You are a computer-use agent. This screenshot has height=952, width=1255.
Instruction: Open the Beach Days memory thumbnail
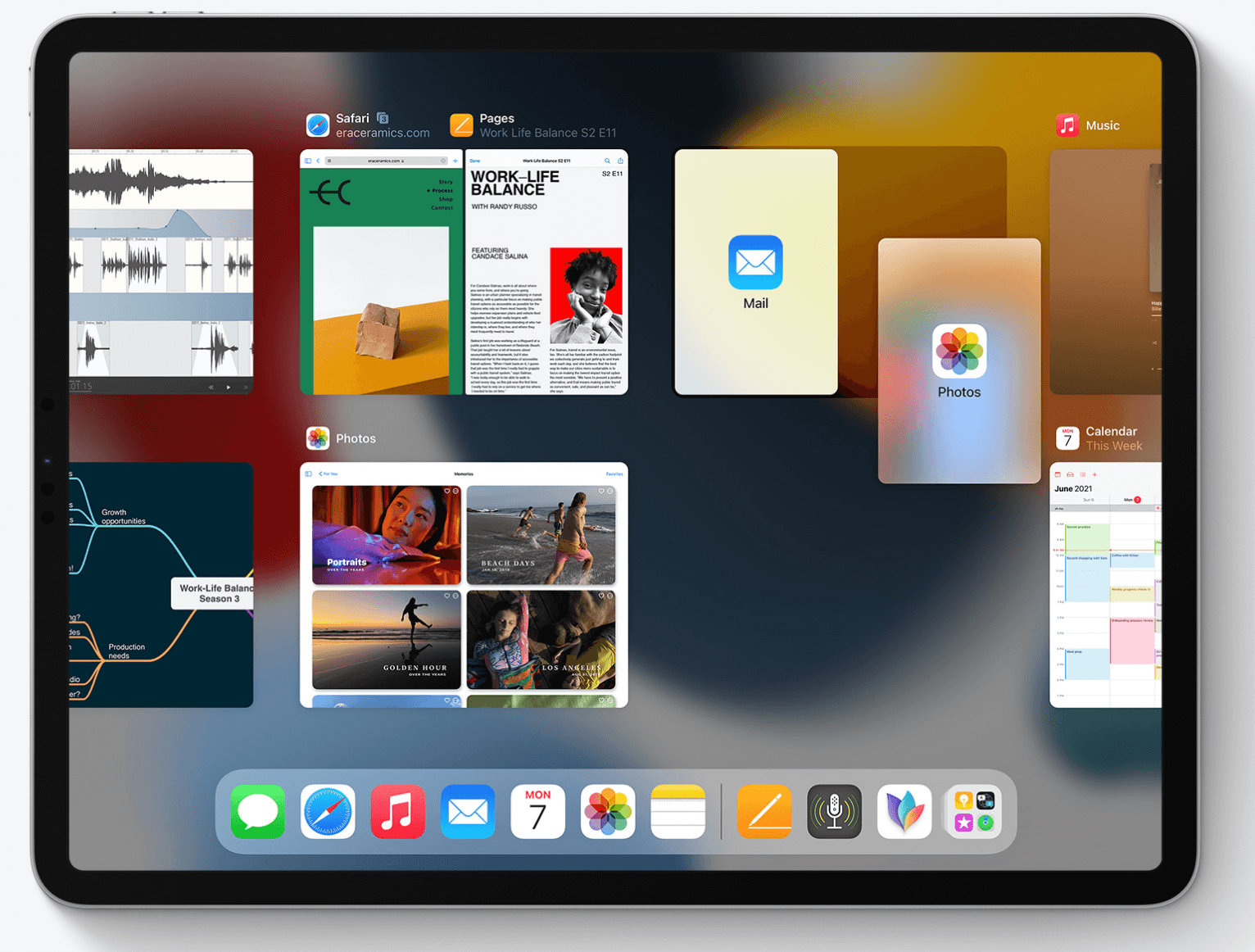click(x=541, y=535)
